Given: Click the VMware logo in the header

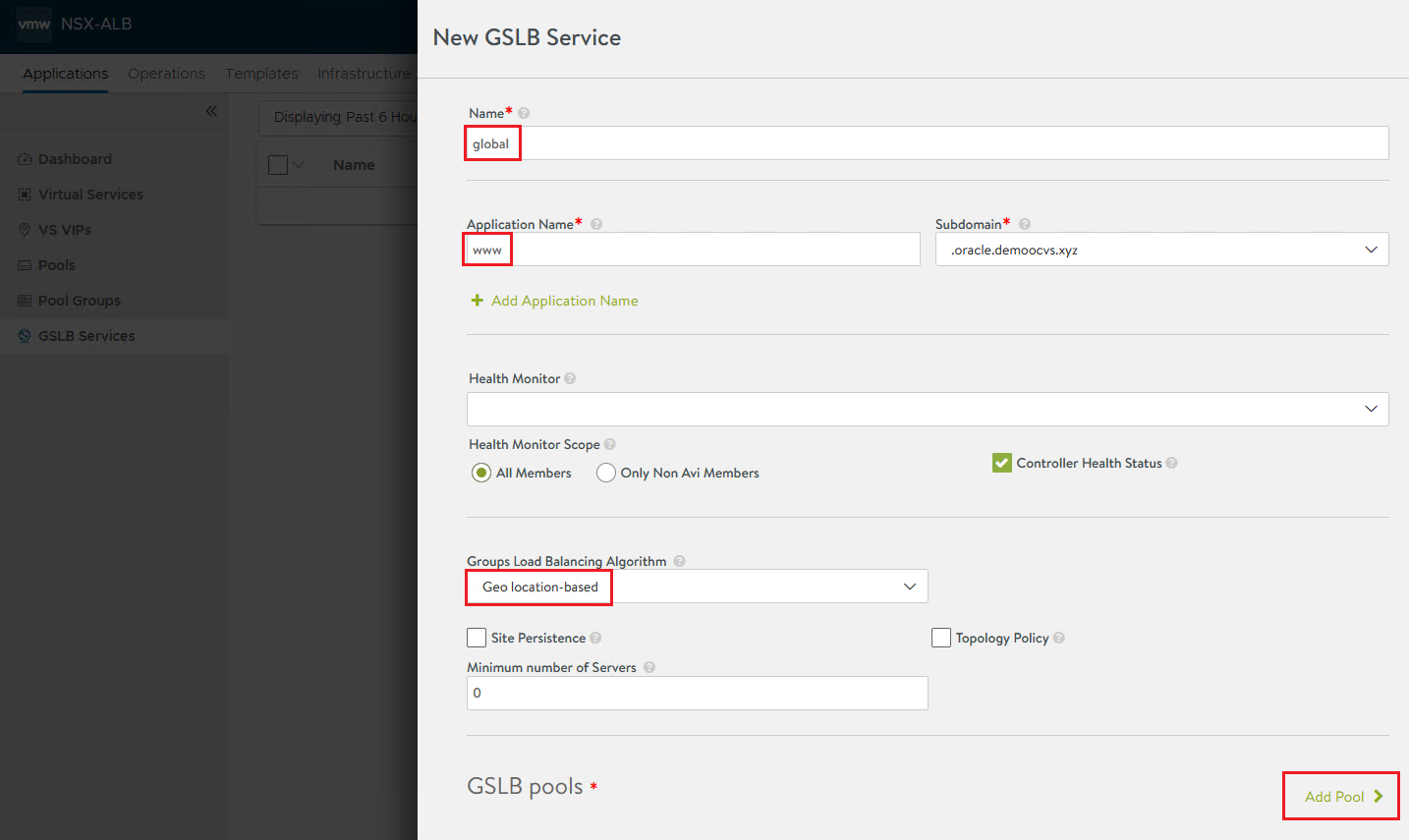Looking at the screenshot, I should pyautogui.click(x=34, y=24).
